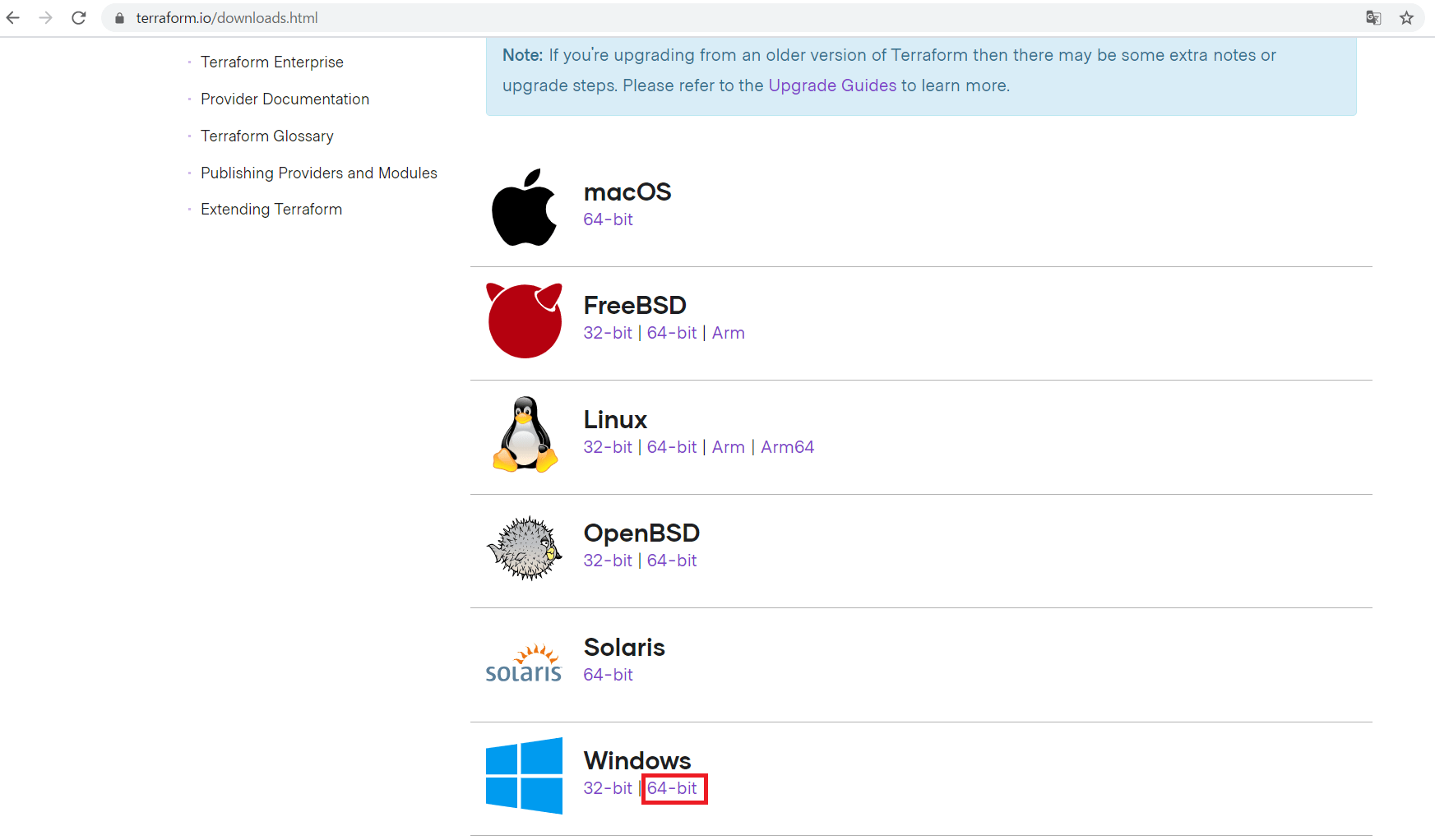
Task: Download Windows 64-bit build
Action: click(x=672, y=788)
